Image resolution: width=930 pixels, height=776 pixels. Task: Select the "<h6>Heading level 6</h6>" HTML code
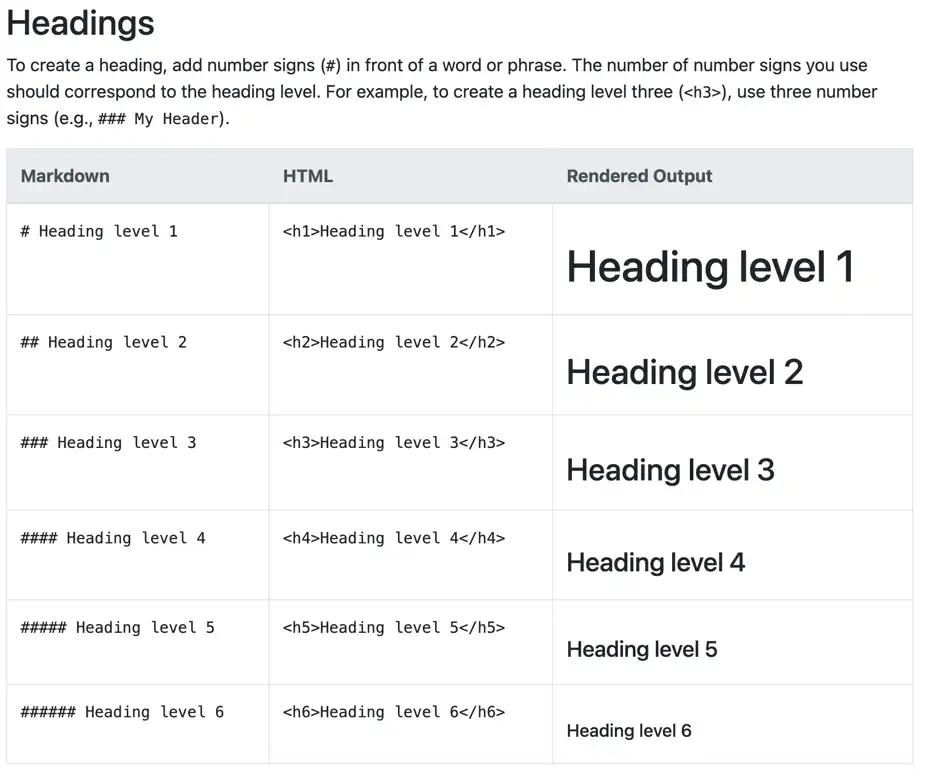pyautogui.click(x=394, y=712)
